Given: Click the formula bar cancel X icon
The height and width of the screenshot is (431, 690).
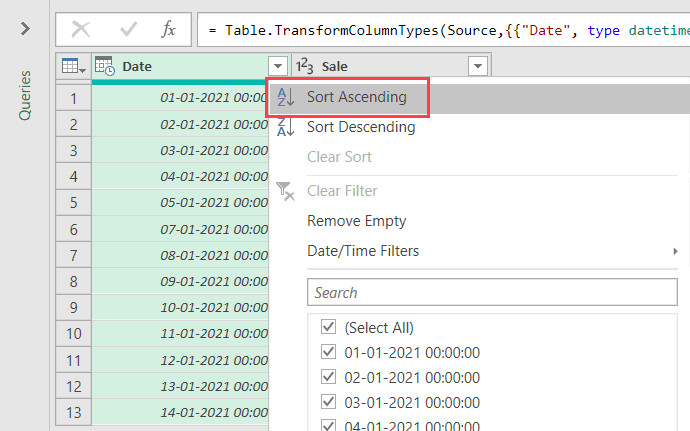Looking at the screenshot, I should point(81,30).
